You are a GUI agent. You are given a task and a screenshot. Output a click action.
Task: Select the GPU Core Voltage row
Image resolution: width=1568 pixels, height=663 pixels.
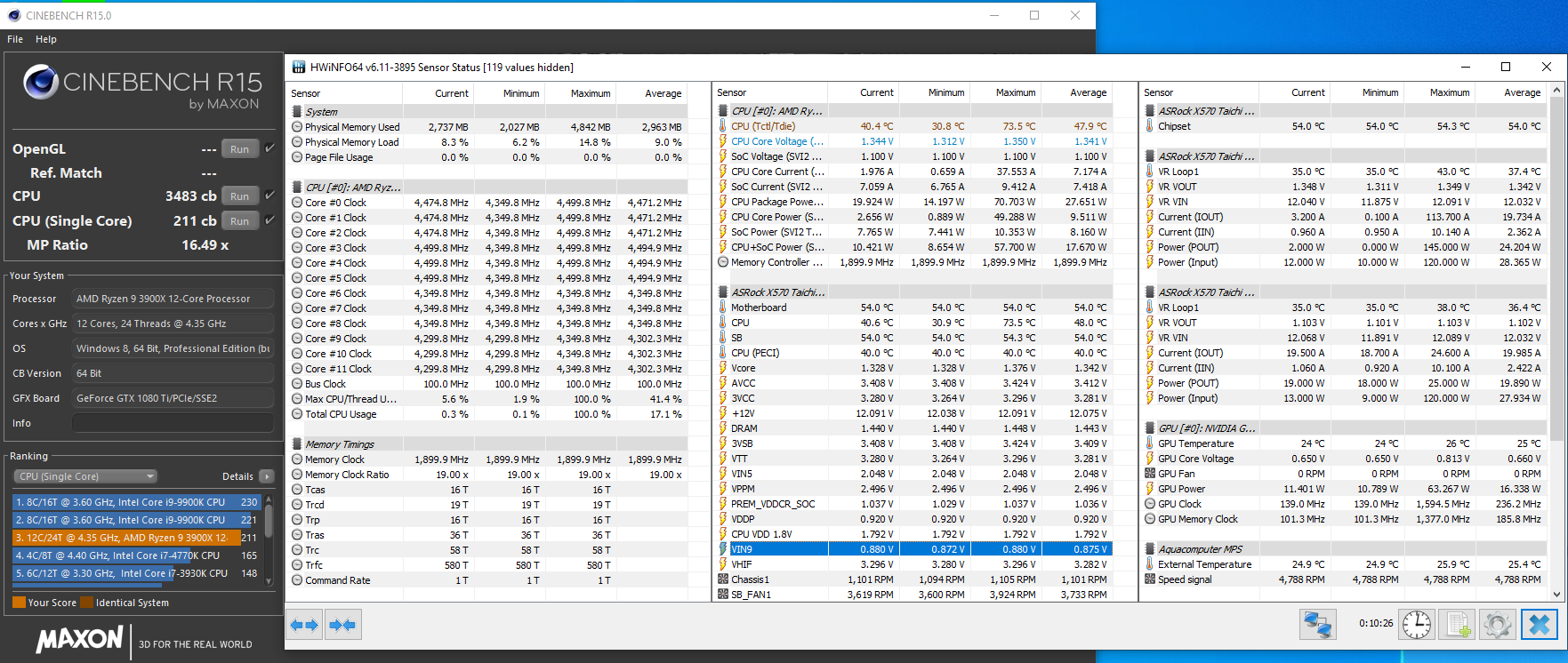(1344, 459)
